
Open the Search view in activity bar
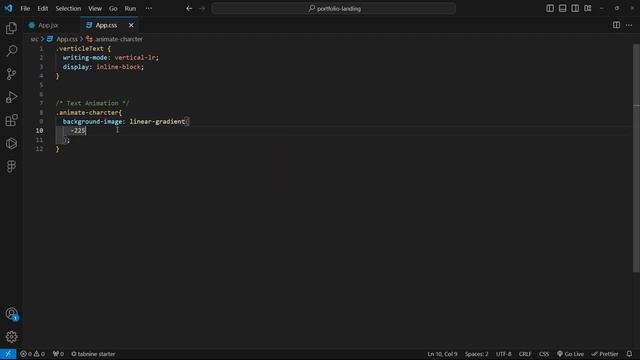[x=11, y=51]
